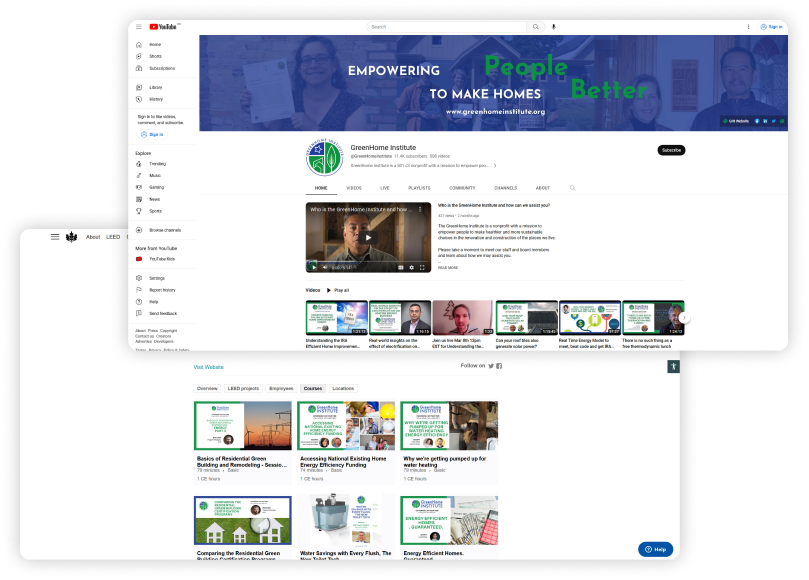Switch to the COMMUNITY tab
This screenshot has width=809, height=580.
pyautogui.click(x=462, y=188)
